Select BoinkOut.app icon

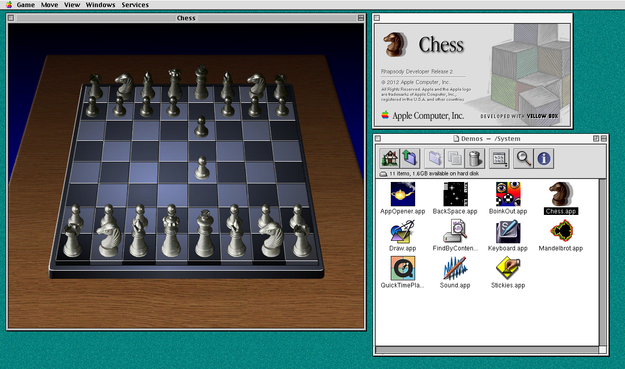508,194
